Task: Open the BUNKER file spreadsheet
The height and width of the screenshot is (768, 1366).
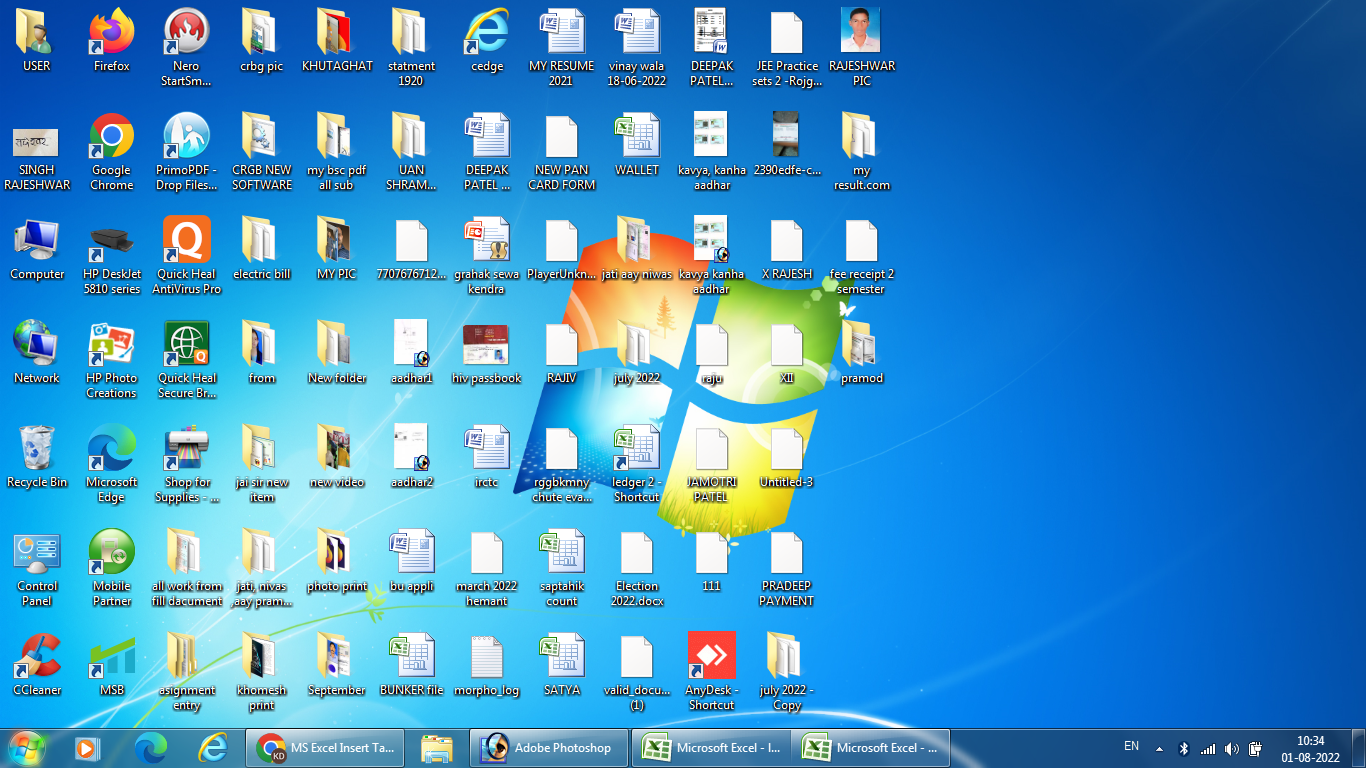Action: (412, 665)
